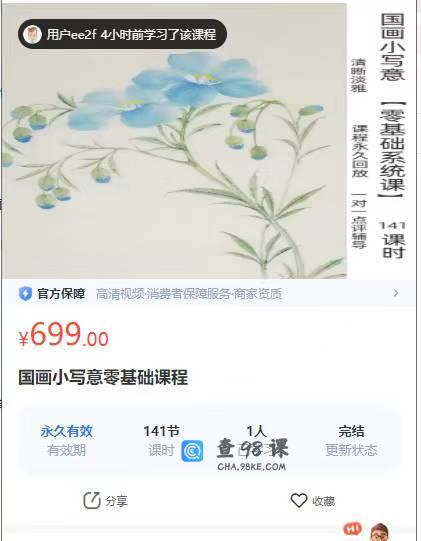
Task: Tap the 收藏 favorite label
Action: pyautogui.click(x=324, y=501)
